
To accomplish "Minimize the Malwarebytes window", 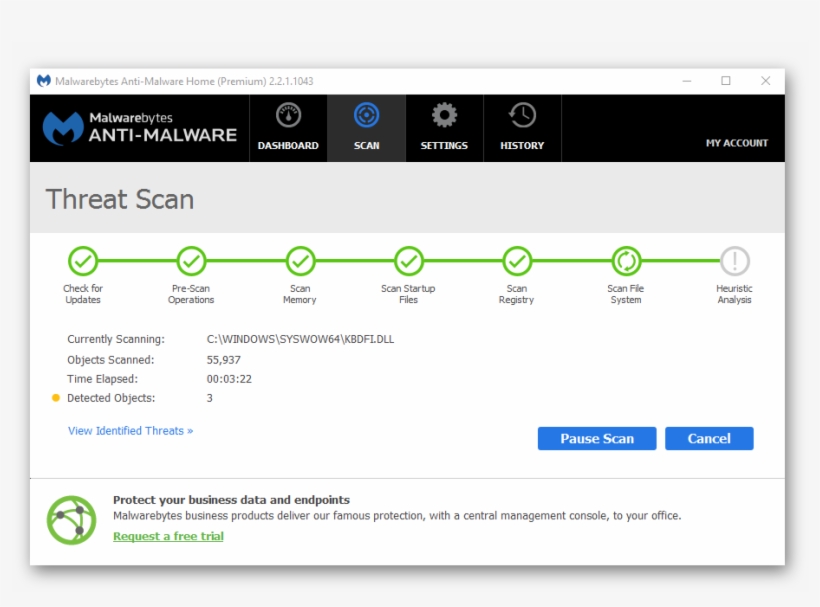I will [687, 81].
